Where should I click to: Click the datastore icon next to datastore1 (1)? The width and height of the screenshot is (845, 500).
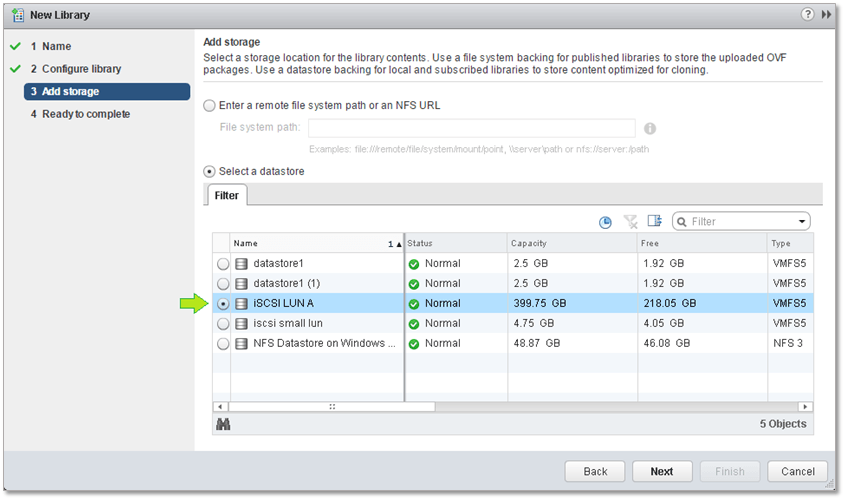click(241, 283)
